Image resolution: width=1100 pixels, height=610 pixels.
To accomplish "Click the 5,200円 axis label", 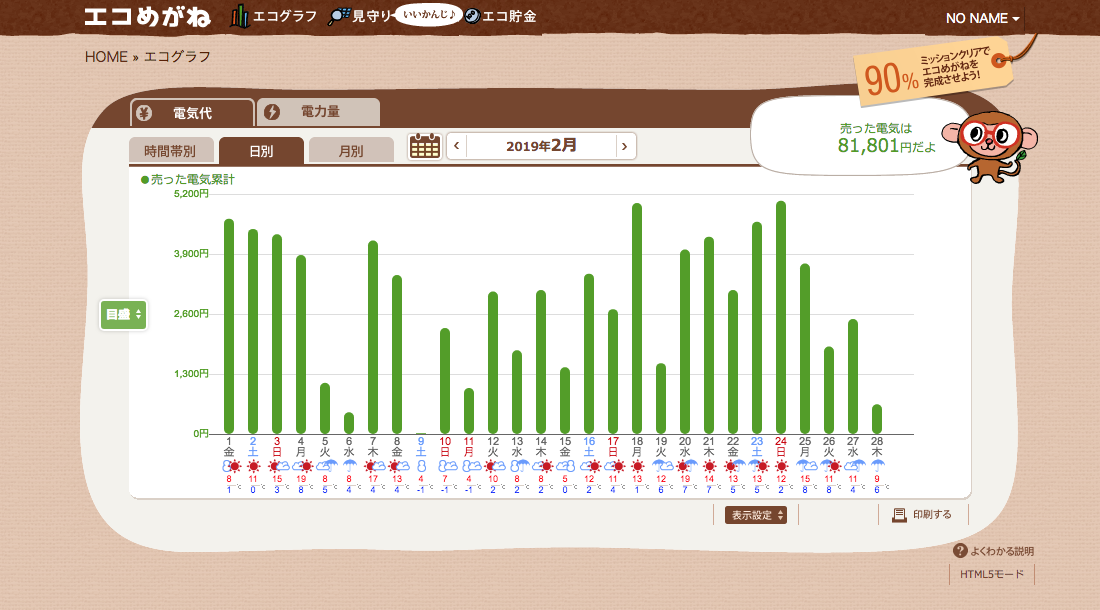I will (192, 194).
